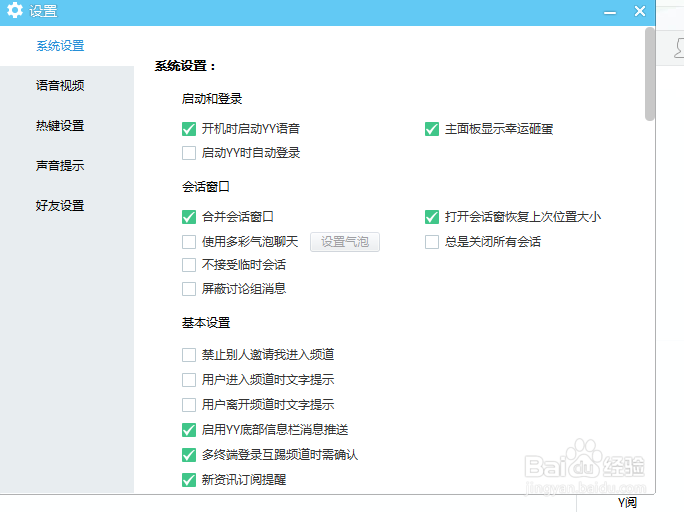The image size is (684, 512).
Task: Click the 基本设置 section heading
Action: 206,323
